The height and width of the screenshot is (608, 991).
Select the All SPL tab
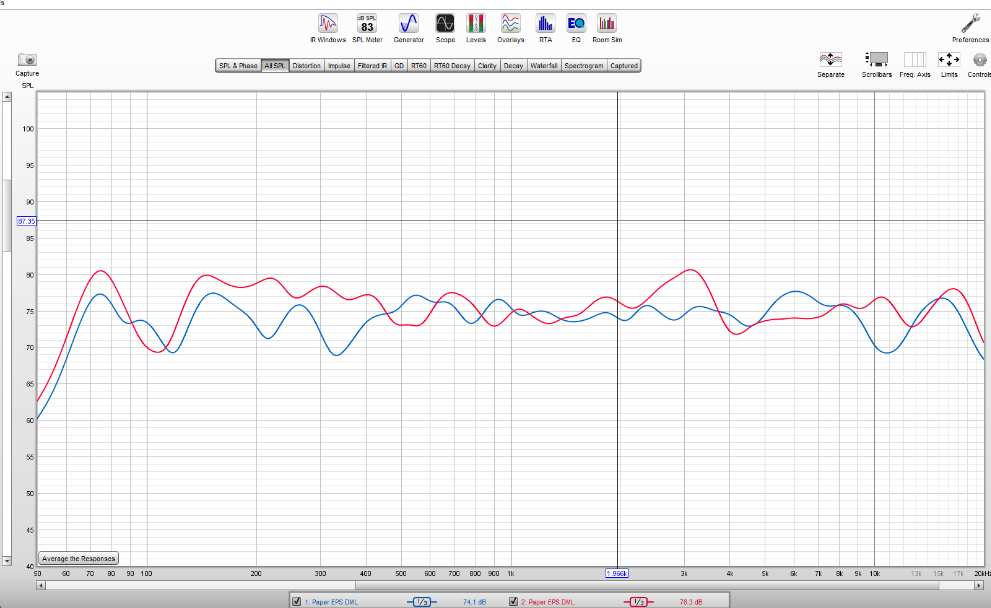point(275,66)
